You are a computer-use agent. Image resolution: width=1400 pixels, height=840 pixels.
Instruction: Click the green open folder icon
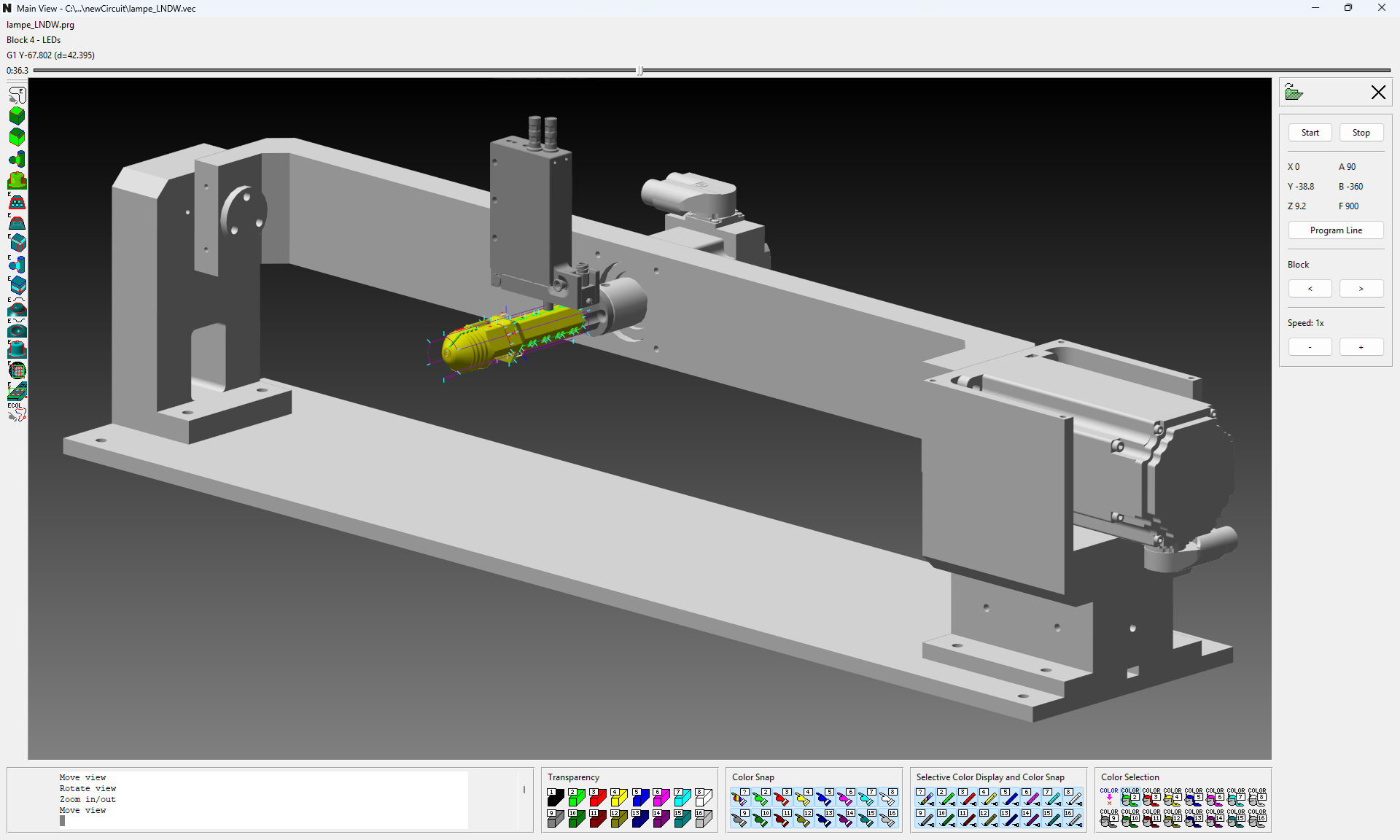1294,93
